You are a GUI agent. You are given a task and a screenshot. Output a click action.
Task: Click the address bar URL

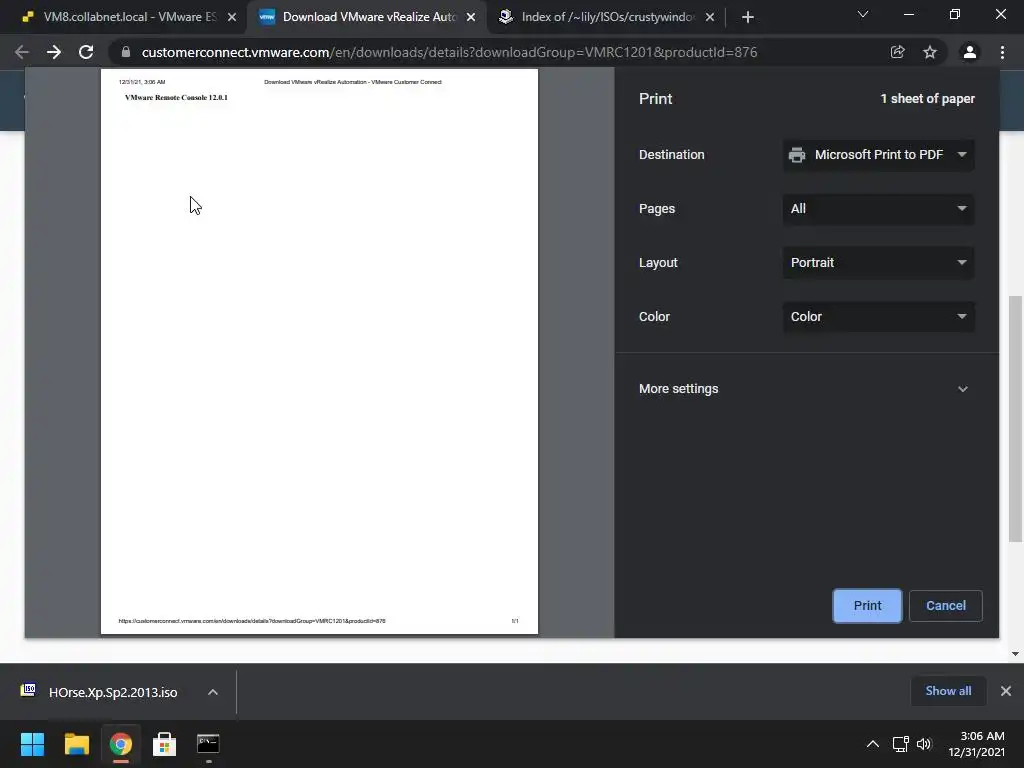(449, 52)
